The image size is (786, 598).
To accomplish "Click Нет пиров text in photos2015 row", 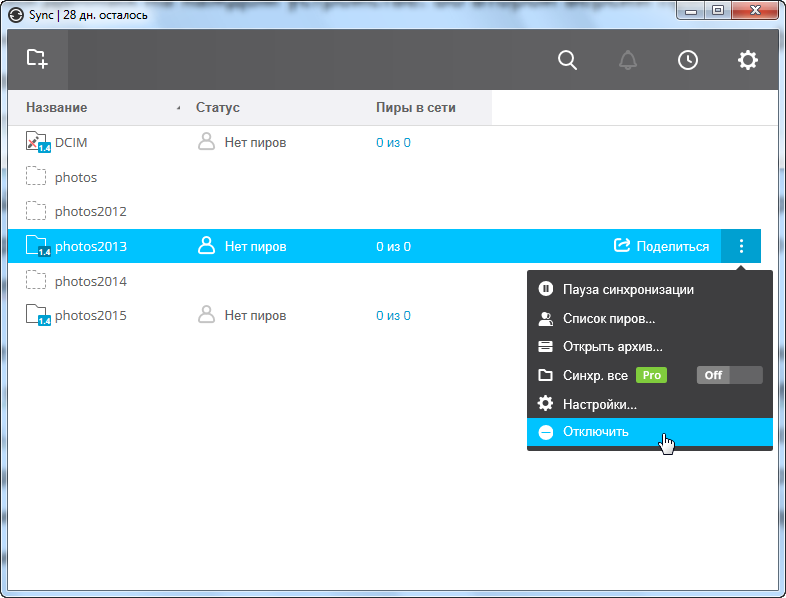I will point(255,315).
